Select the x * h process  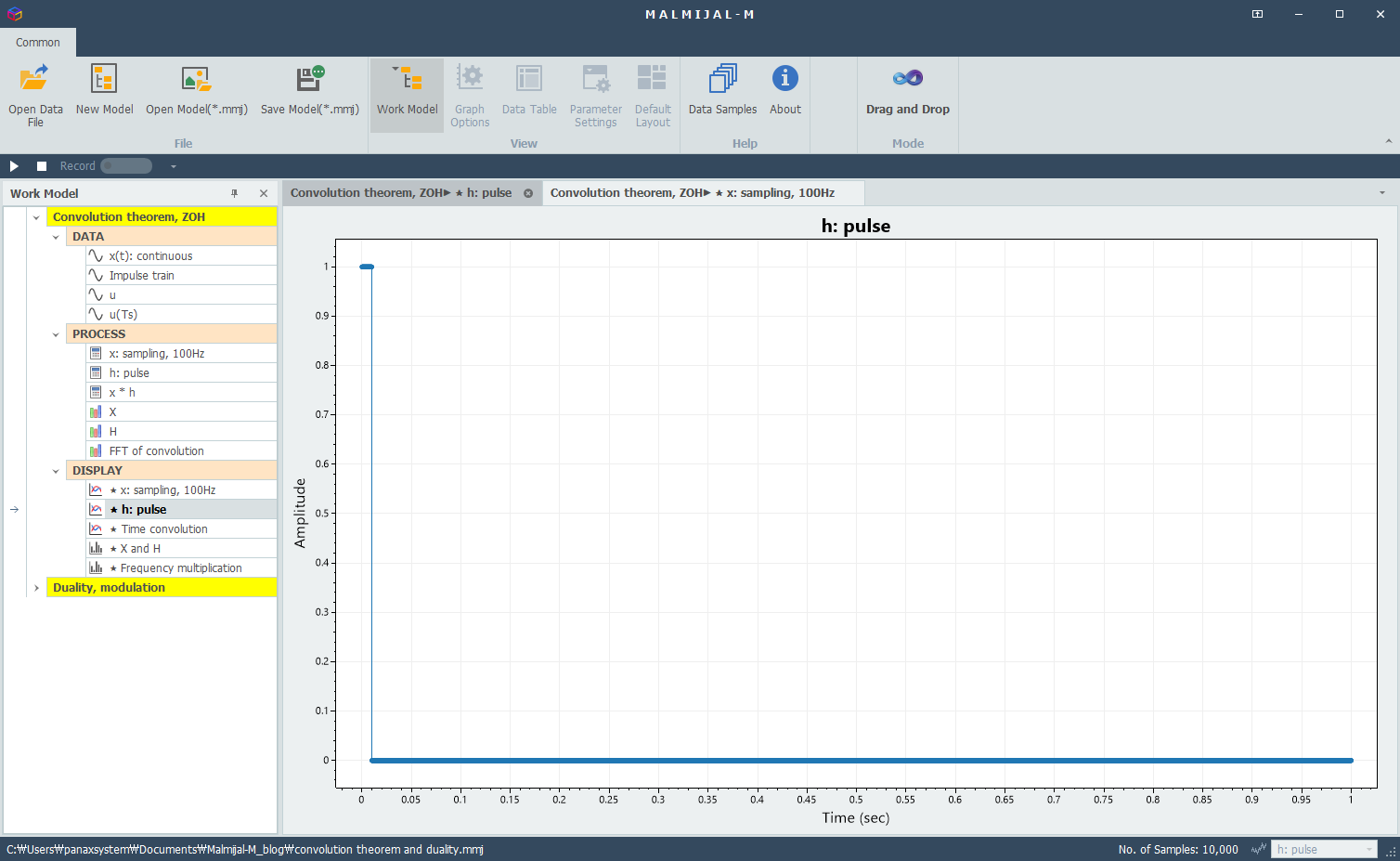181,393
